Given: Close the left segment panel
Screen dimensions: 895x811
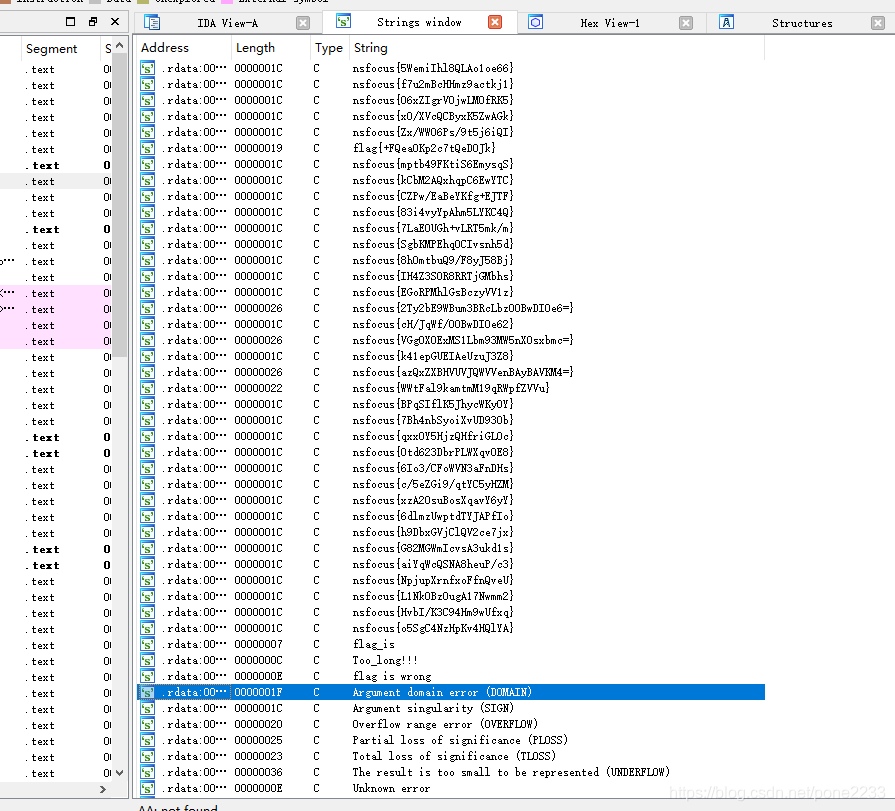Looking at the screenshot, I should pyautogui.click(x=115, y=22).
